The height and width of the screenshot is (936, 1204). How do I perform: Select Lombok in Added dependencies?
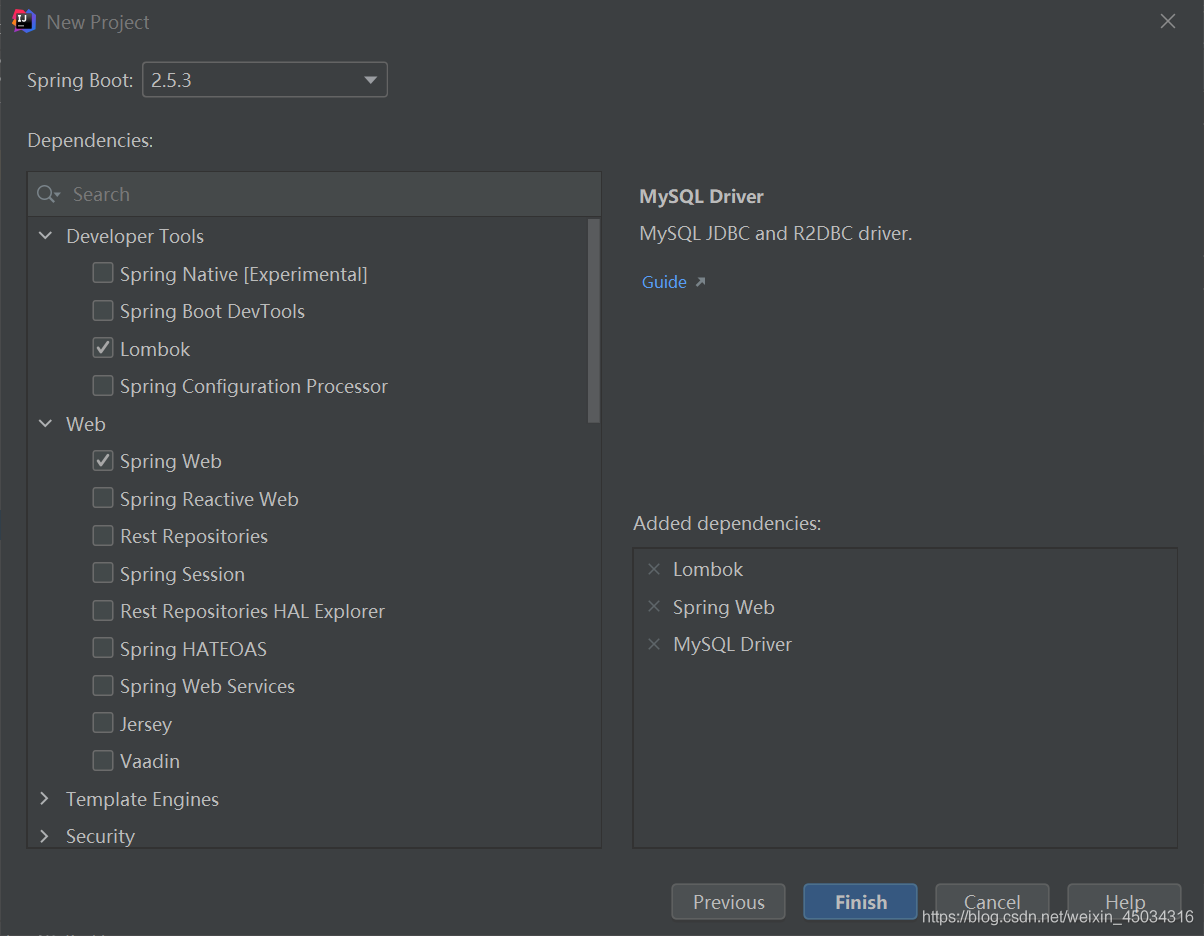708,569
